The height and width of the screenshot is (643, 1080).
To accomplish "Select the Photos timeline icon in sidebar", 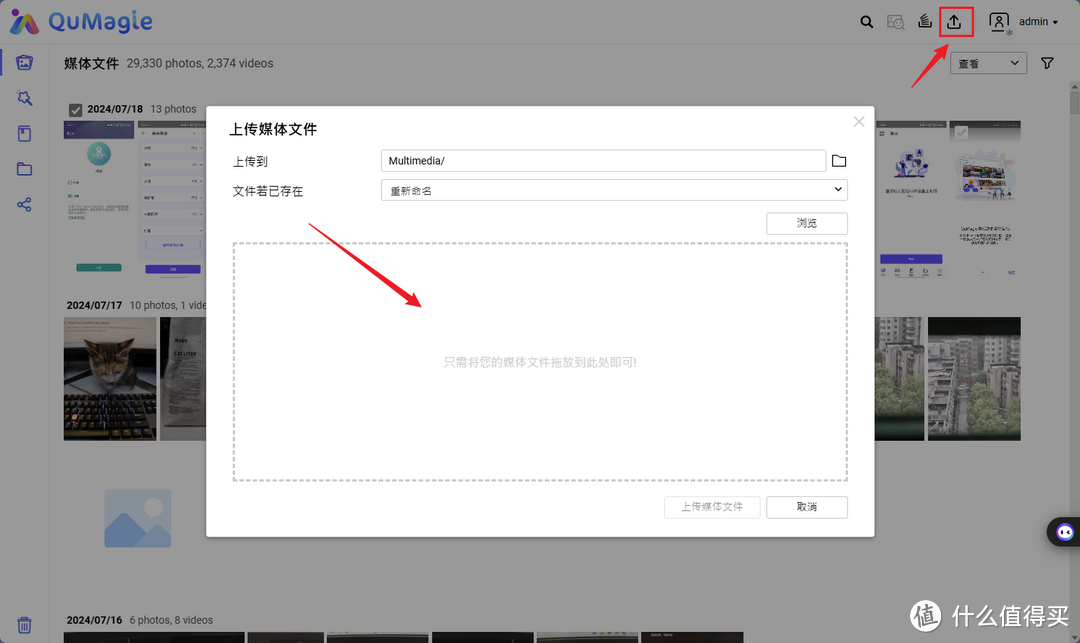I will (24, 62).
